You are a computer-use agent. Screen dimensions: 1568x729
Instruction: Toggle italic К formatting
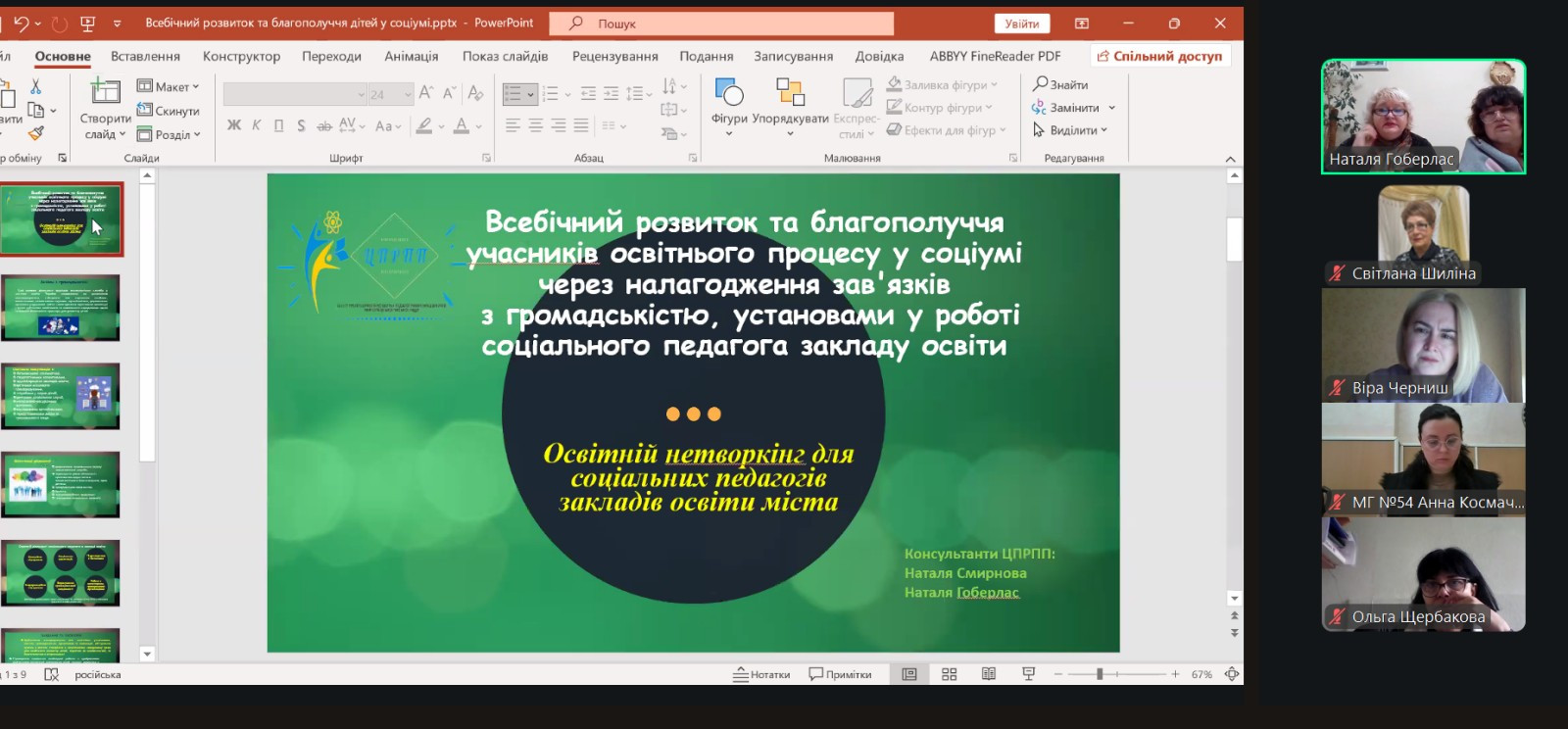[257, 125]
